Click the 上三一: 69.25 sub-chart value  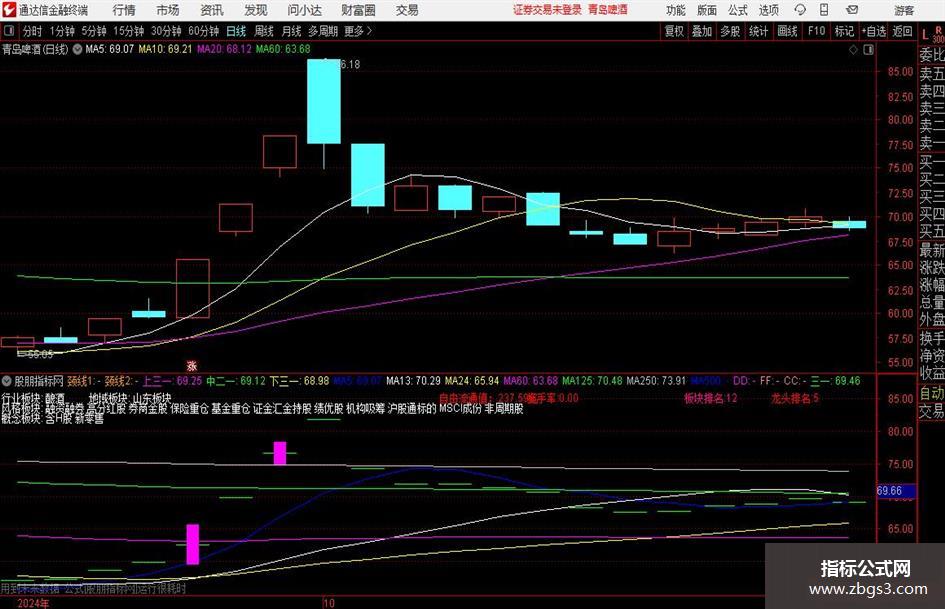click(x=172, y=381)
